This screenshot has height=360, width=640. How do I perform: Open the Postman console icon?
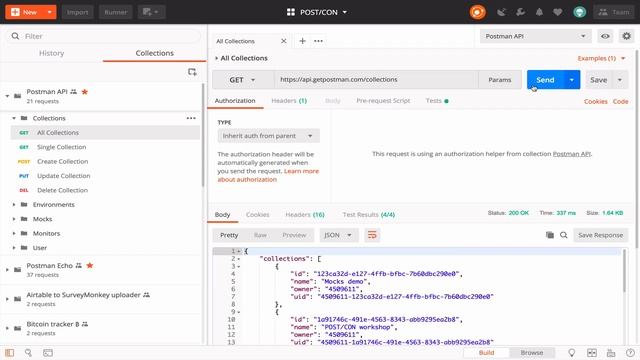point(48,353)
